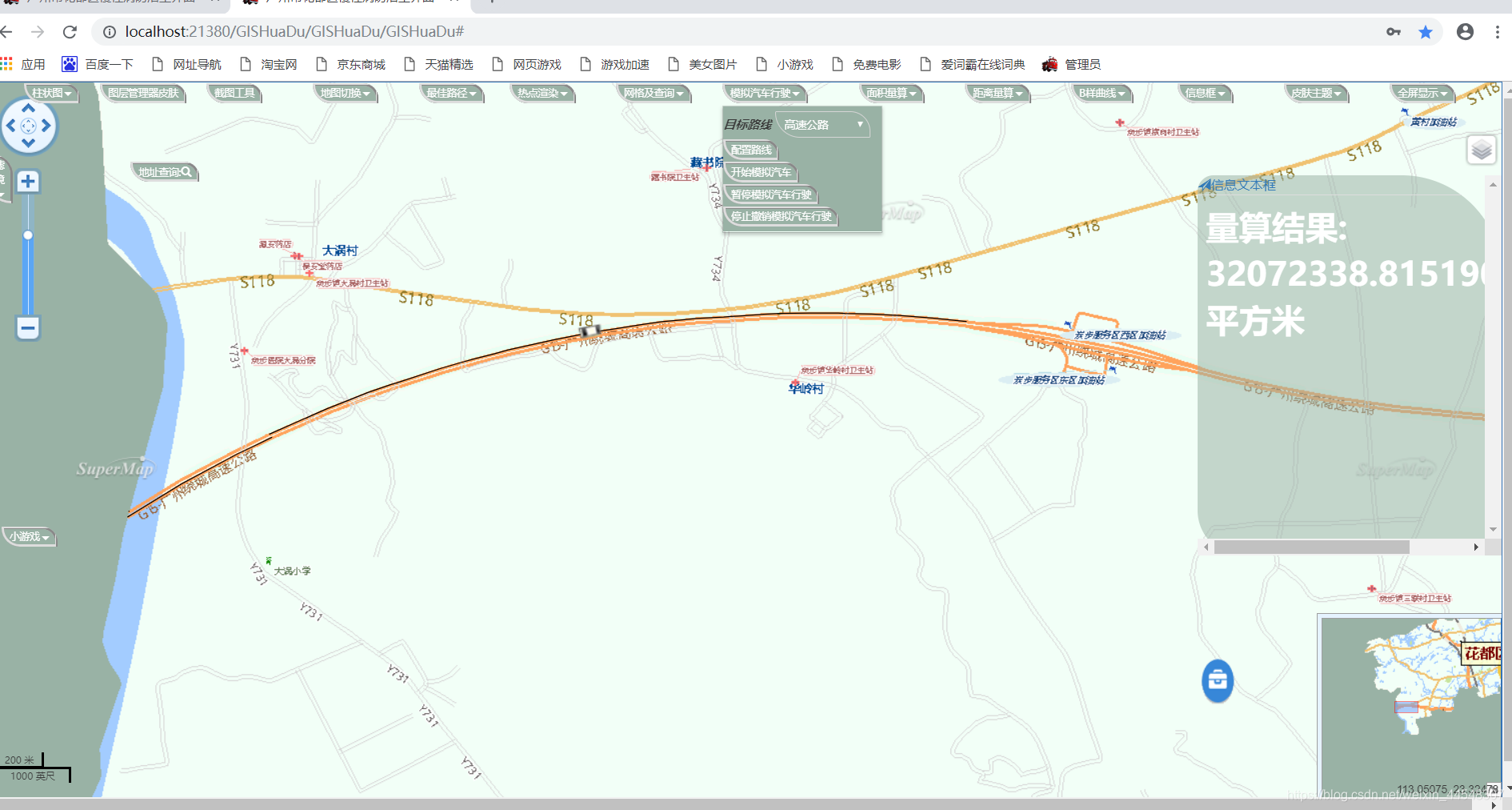The height and width of the screenshot is (810, 1512).
Task: Expand the 地图切换 dropdown
Action: [x=345, y=94]
